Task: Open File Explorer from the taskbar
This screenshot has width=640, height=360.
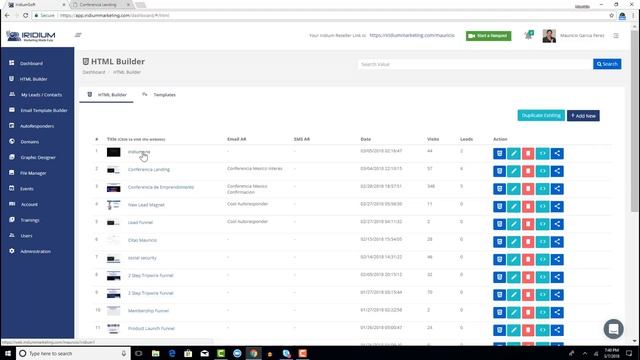Action: point(156,353)
